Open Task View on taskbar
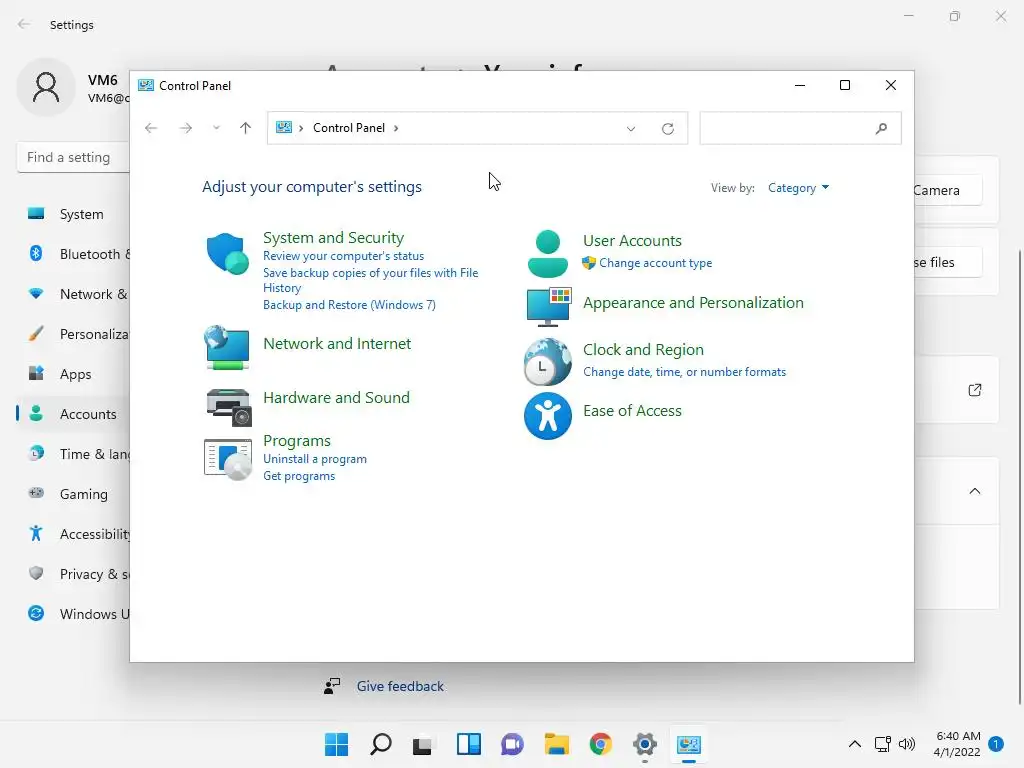 coord(423,744)
